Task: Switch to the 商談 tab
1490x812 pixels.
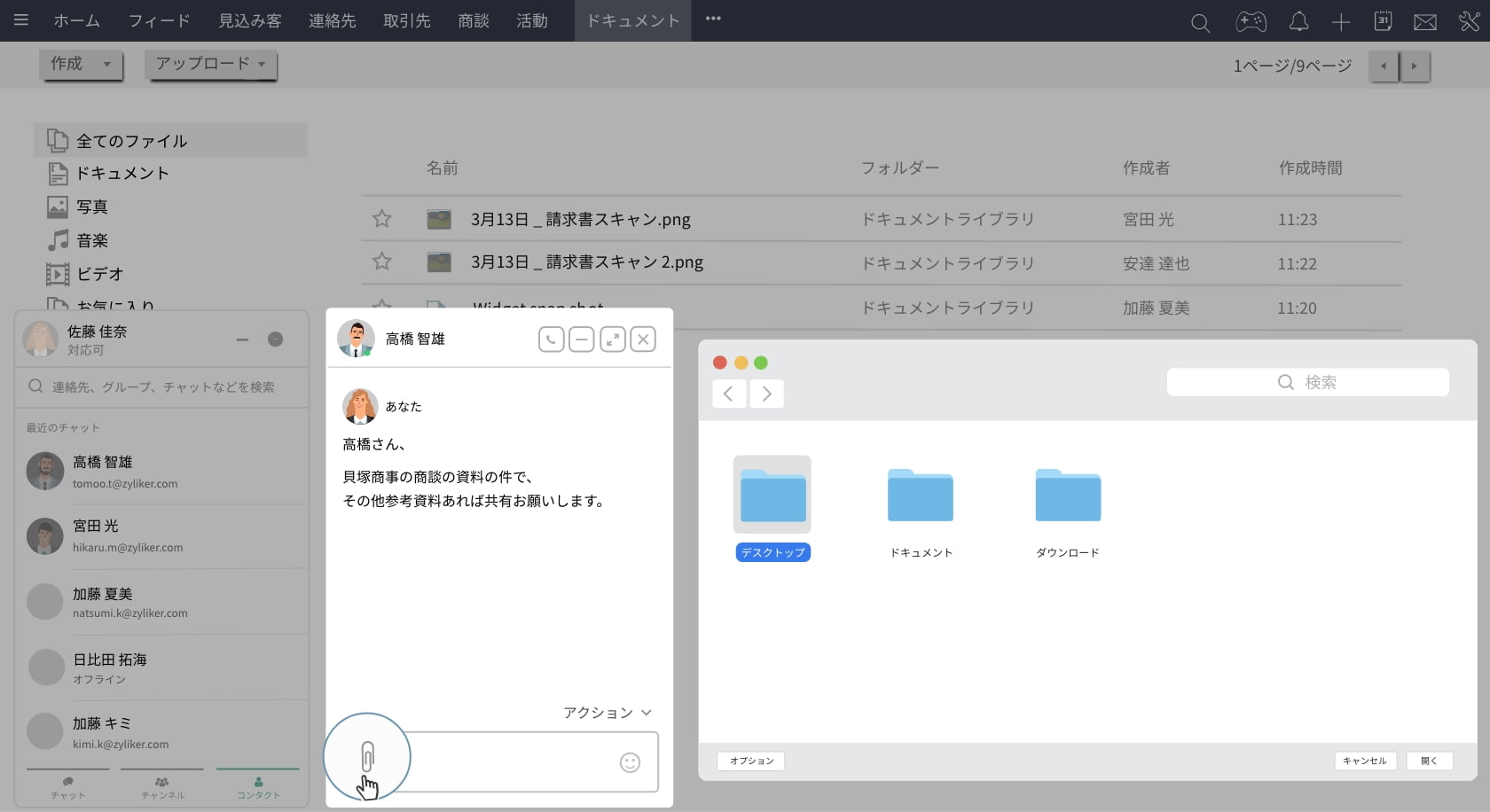Action: (474, 20)
